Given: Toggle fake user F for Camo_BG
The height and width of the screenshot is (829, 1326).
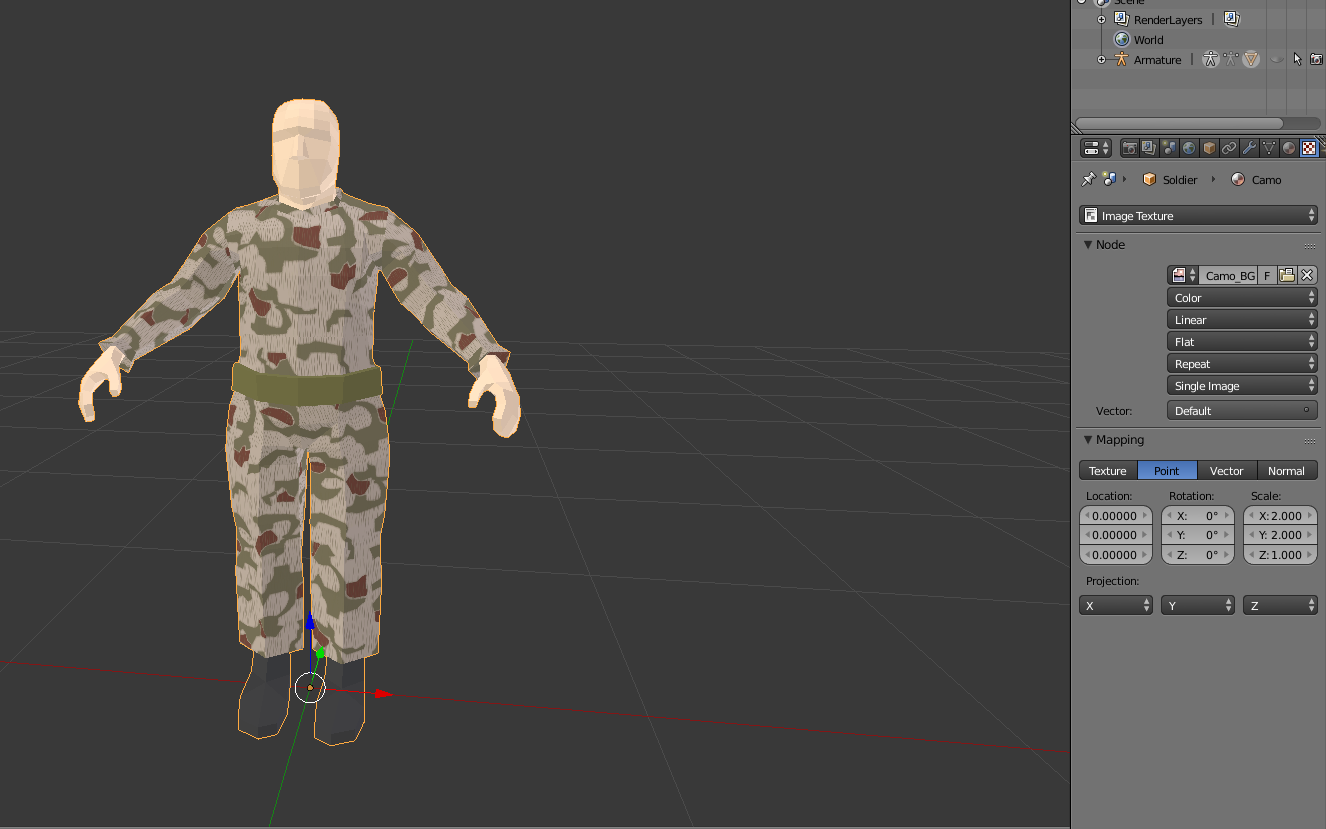Looking at the screenshot, I should (1267, 275).
